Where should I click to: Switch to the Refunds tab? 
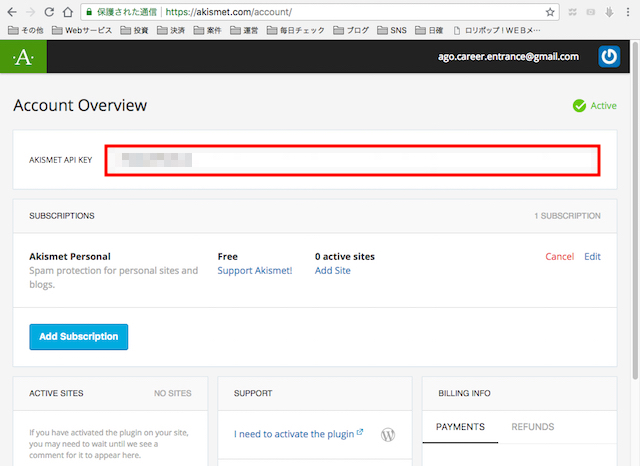pos(532,427)
